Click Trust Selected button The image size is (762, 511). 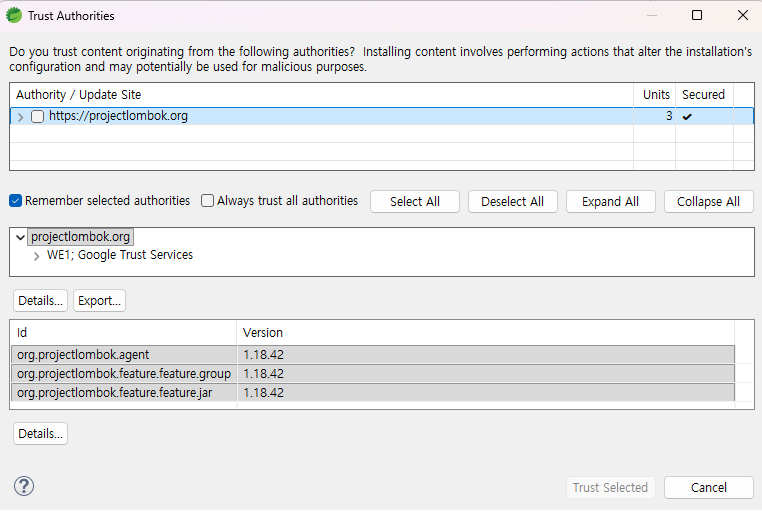point(610,488)
